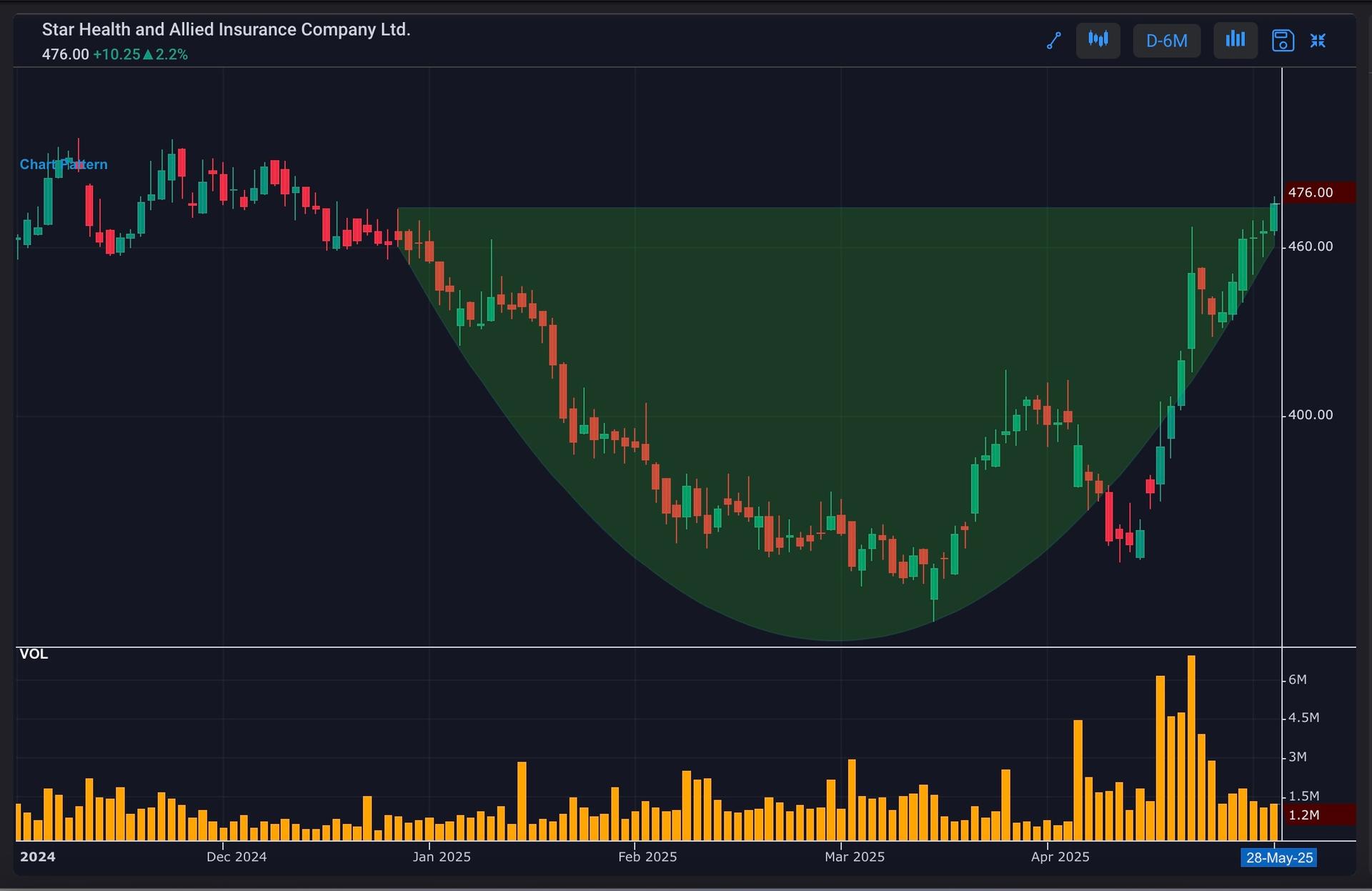Click the Feb 2025 time axis label

647,857
